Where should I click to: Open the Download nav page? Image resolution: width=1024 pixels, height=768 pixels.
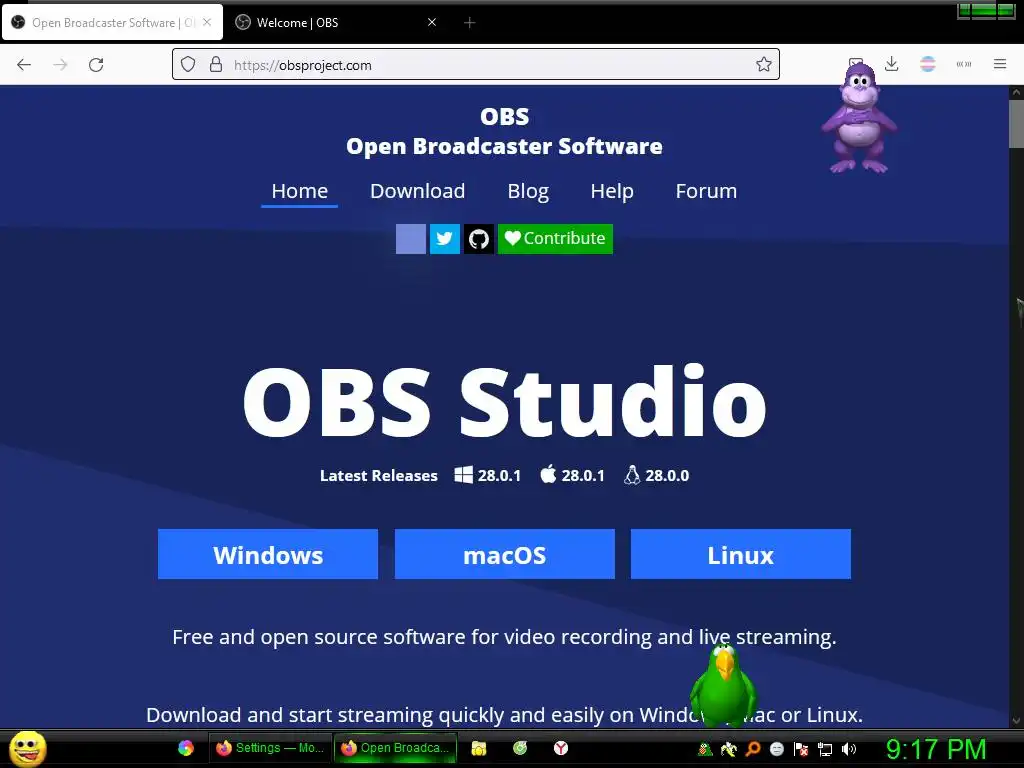(417, 191)
